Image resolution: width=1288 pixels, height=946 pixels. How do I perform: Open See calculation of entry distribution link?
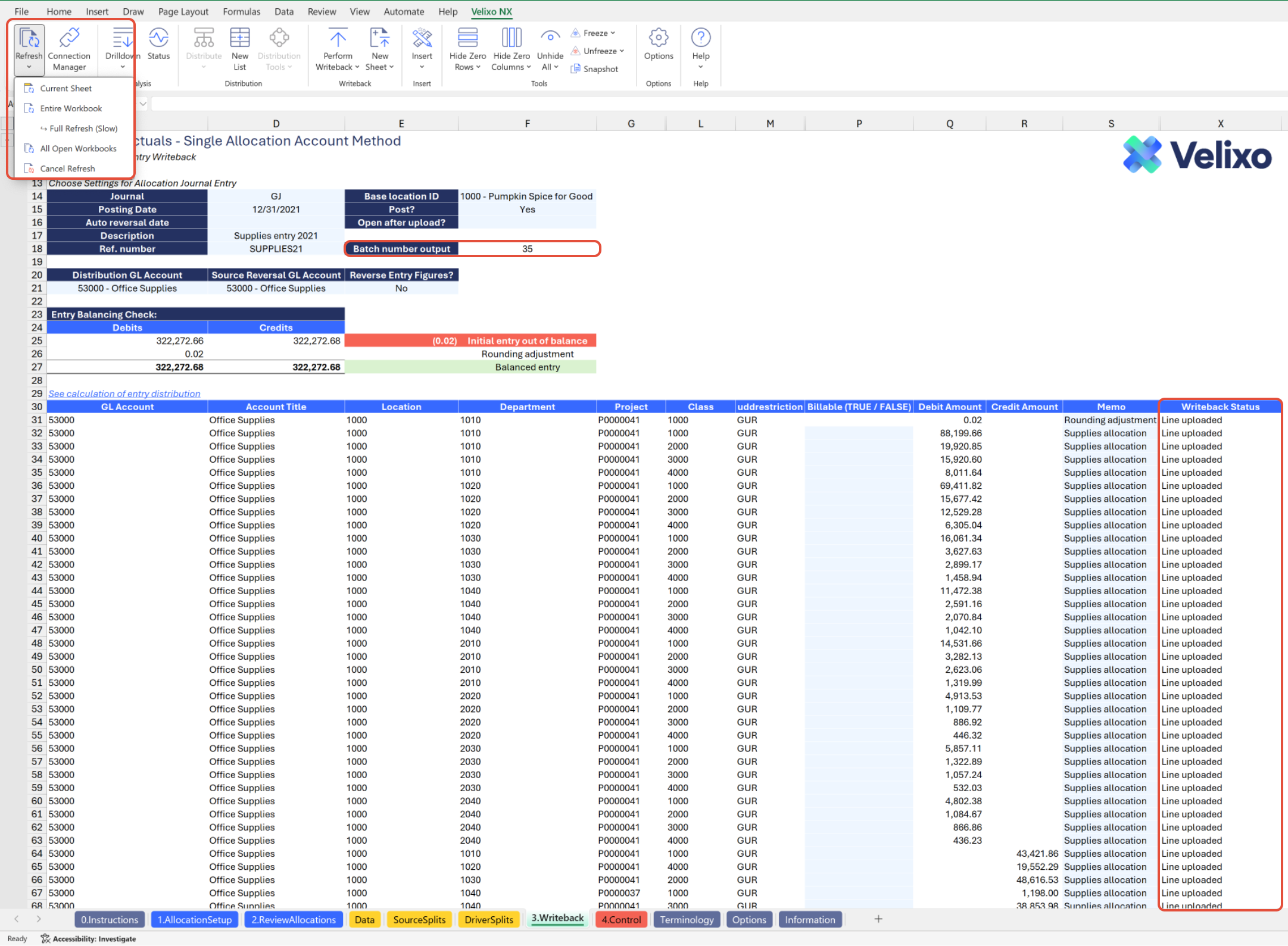pos(124,394)
